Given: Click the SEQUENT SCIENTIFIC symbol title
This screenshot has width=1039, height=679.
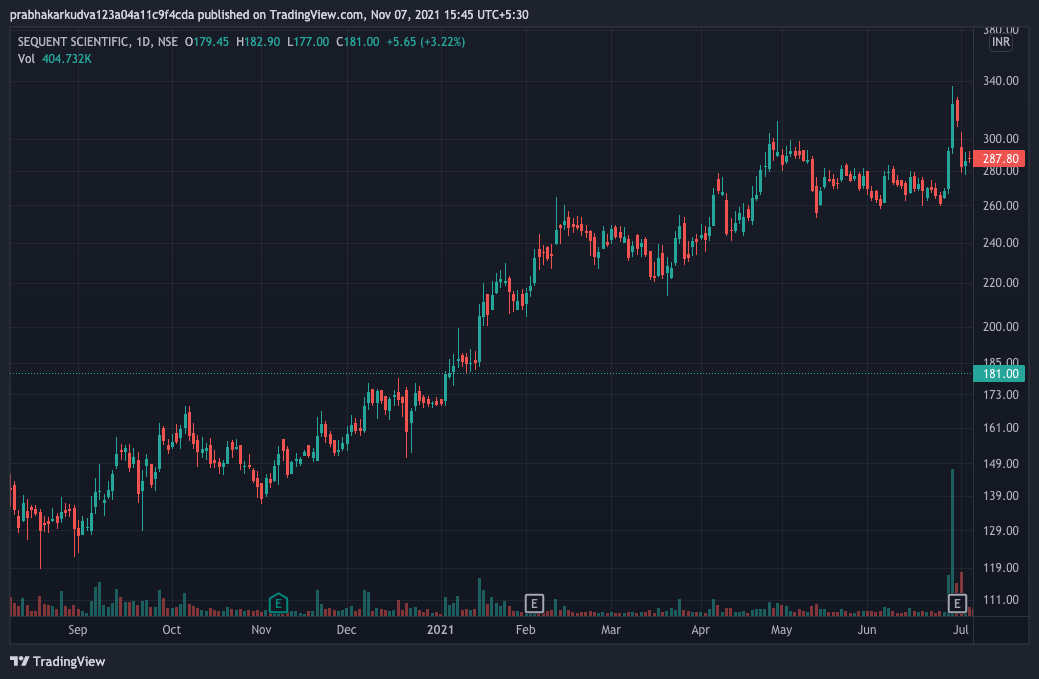Looking at the screenshot, I should (x=73, y=42).
